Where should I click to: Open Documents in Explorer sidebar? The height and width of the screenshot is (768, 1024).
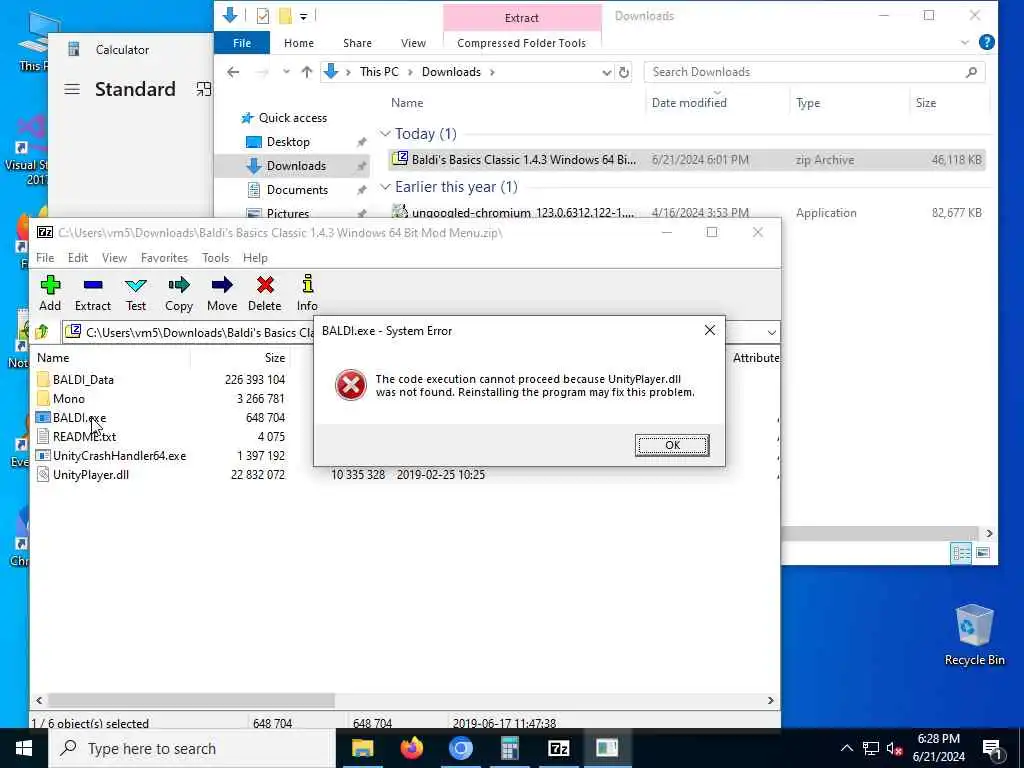tap(297, 189)
